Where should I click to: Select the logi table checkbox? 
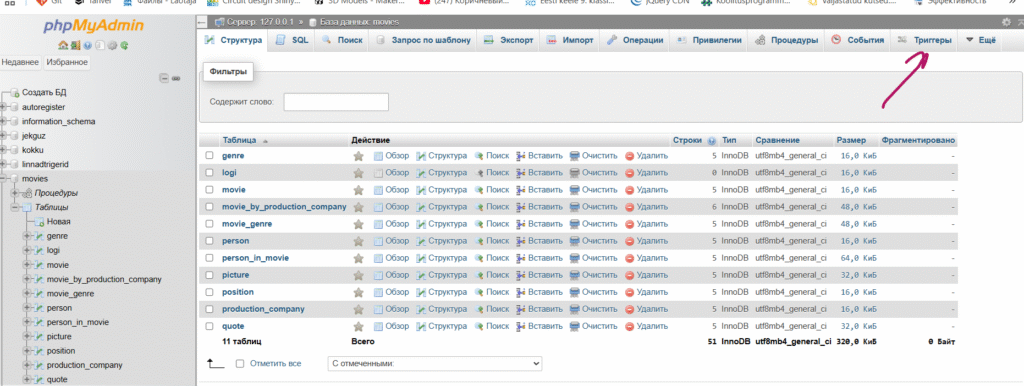tap(210, 172)
